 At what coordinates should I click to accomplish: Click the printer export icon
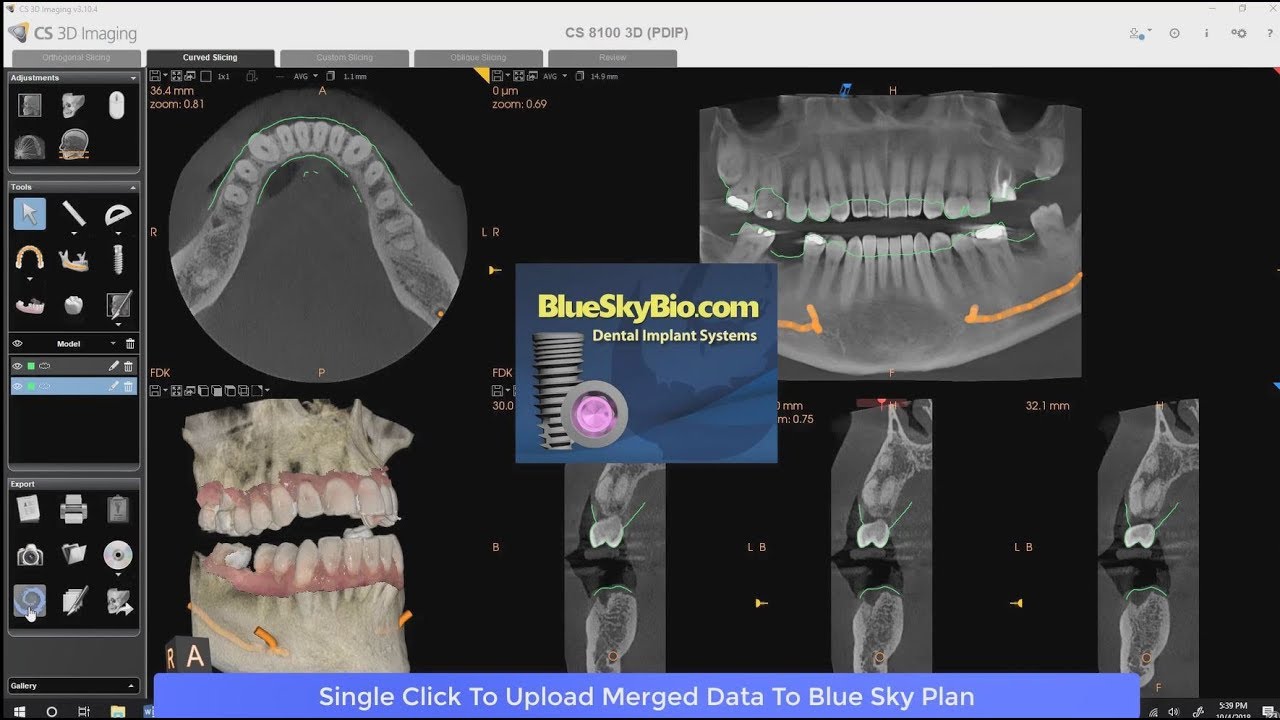74,510
